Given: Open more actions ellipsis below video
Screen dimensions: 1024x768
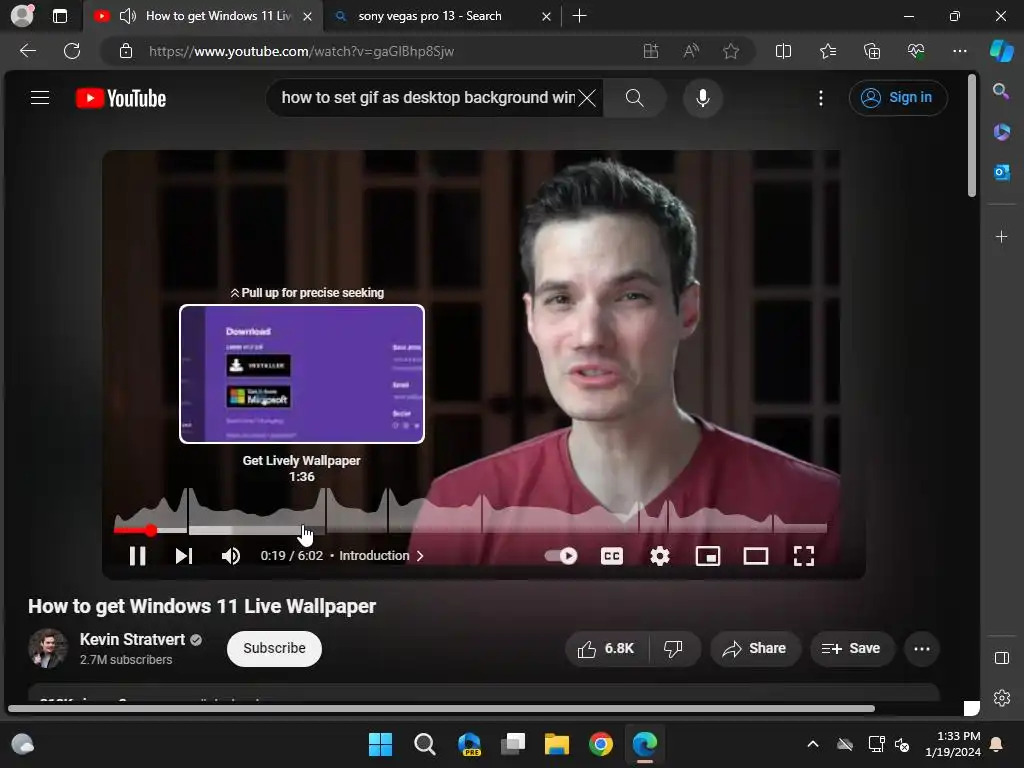Looking at the screenshot, I should click(921, 648).
